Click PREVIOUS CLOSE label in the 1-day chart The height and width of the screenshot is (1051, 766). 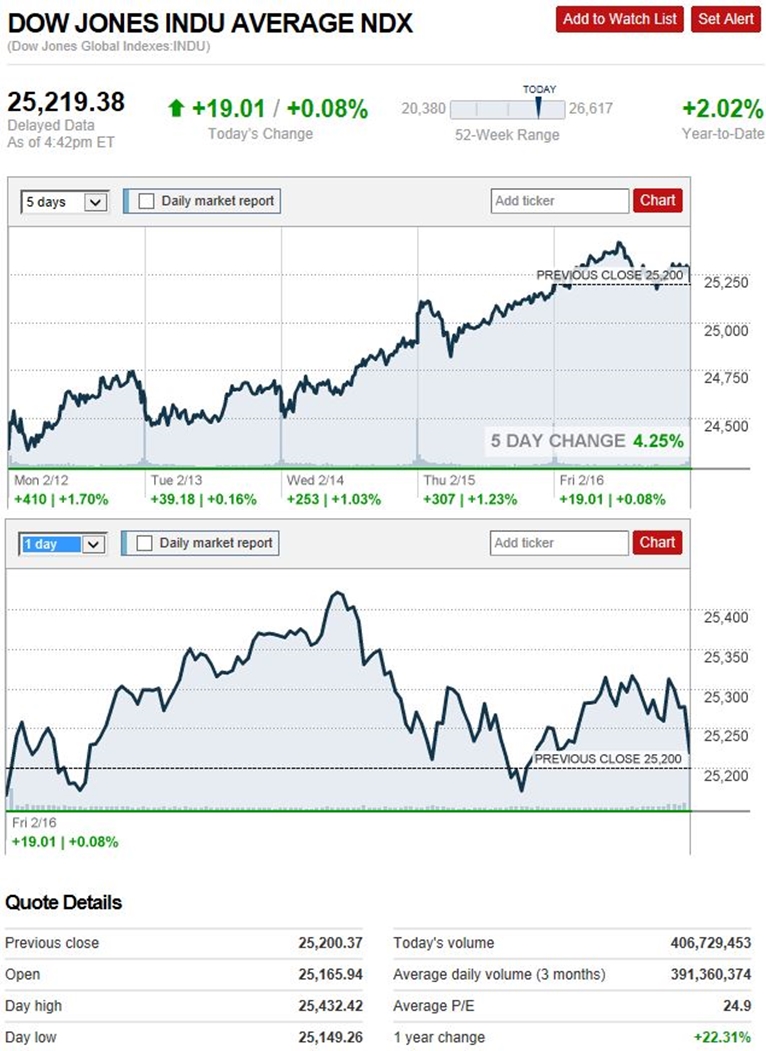tap(608, 759)
